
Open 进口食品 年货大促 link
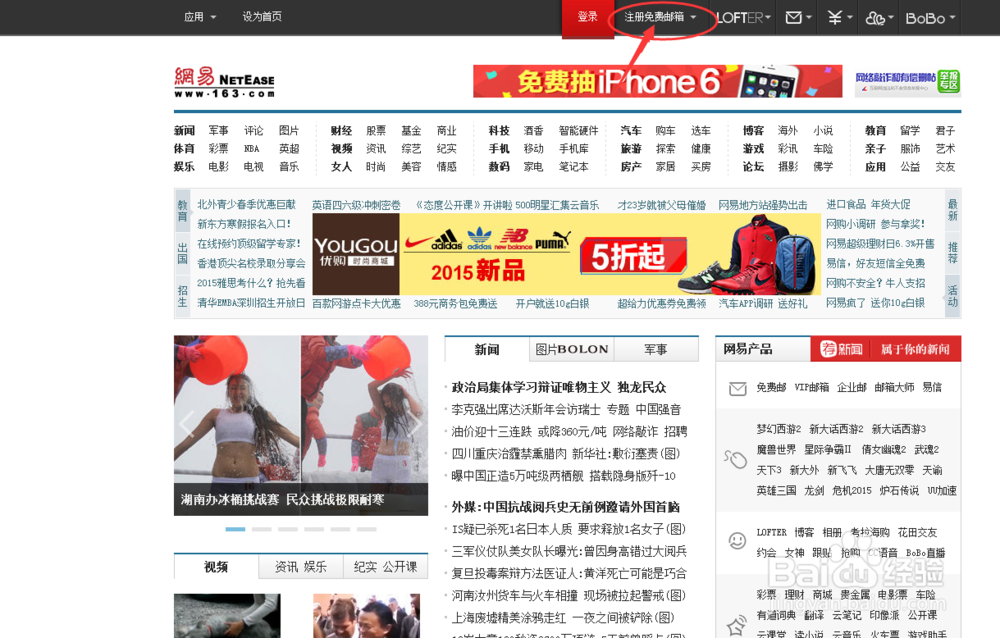[x=868, y=204]
